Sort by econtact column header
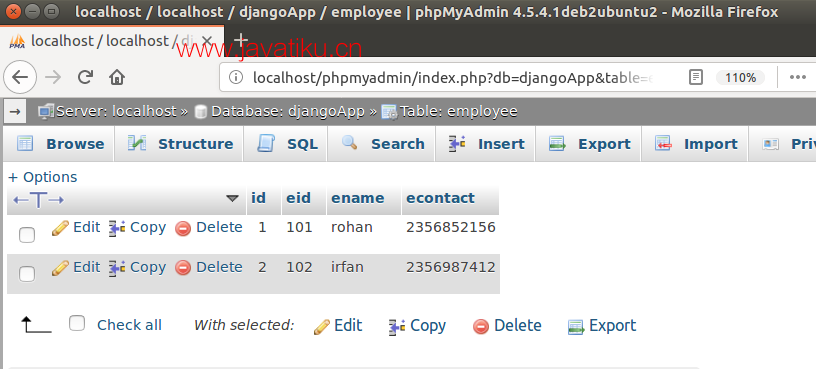Viewport: 816px width, 369px height. tap(440, 198)
